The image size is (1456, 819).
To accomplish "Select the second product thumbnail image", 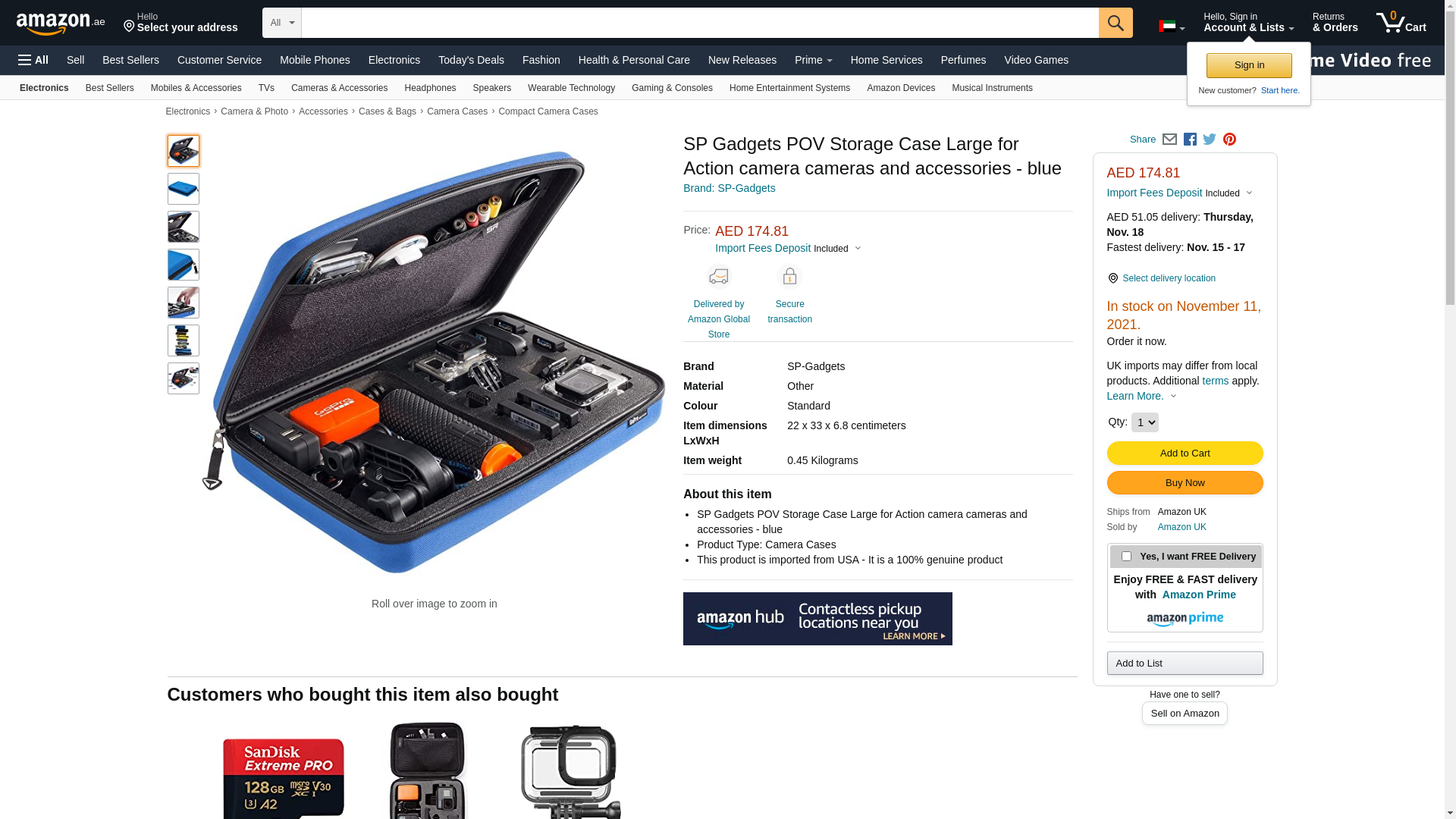I will (x=184, y=189).
